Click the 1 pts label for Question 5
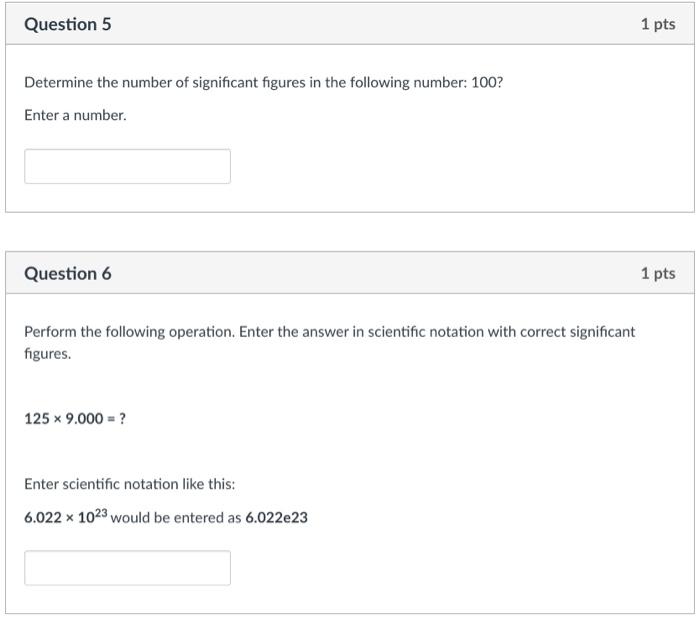This screenshot has width=700, height=621. tap(657, 24)
